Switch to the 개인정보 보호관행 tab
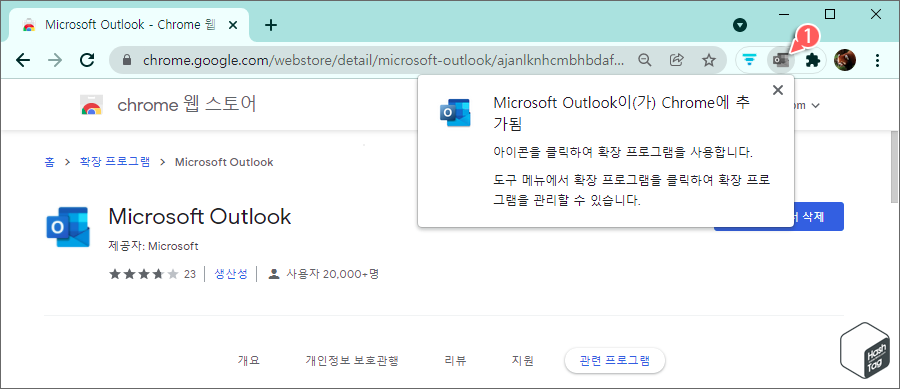The image size is (900, 389). pos(352,361)
